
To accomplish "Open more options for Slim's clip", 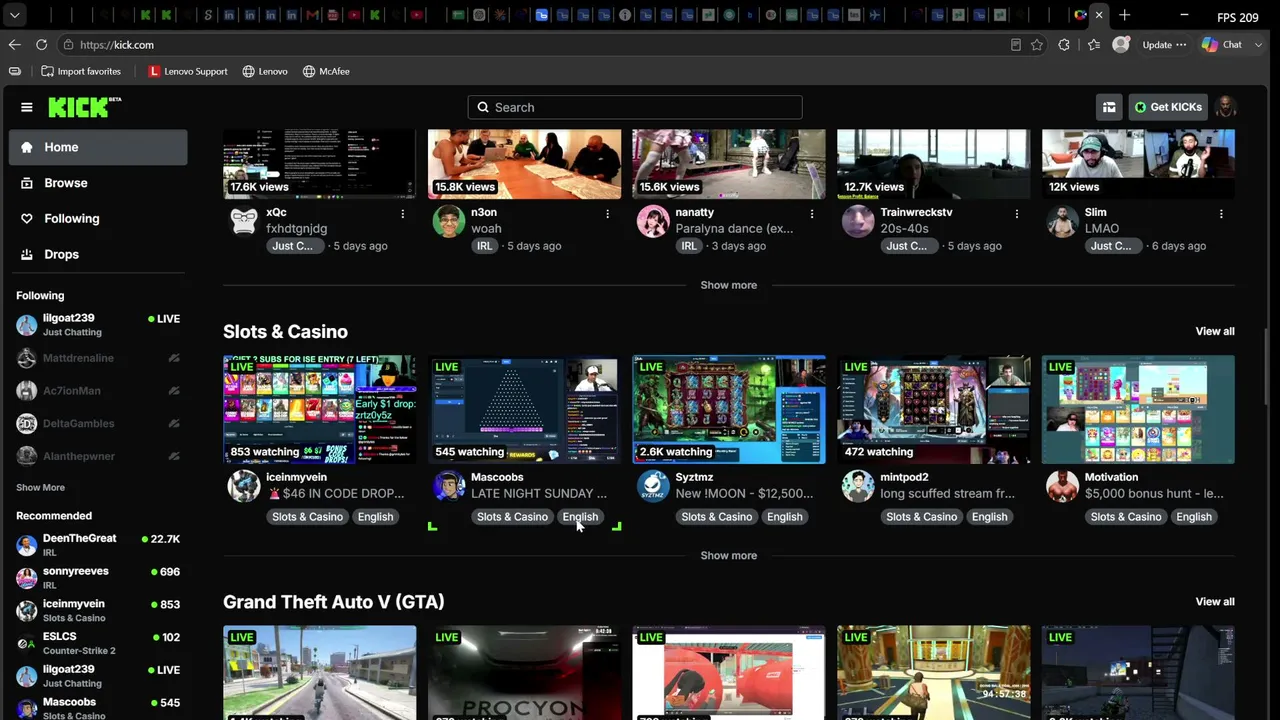I will (x=1221, y=214).
